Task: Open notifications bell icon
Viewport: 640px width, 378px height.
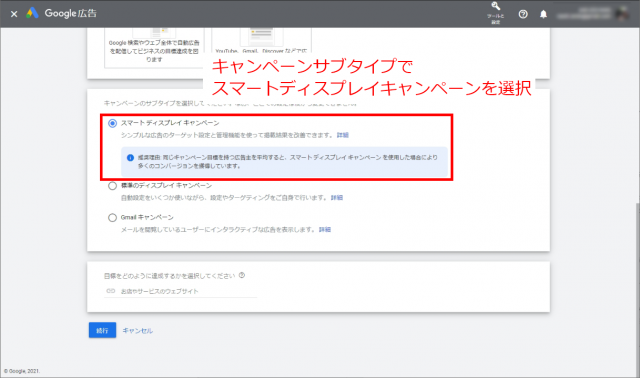Action: 543,14
